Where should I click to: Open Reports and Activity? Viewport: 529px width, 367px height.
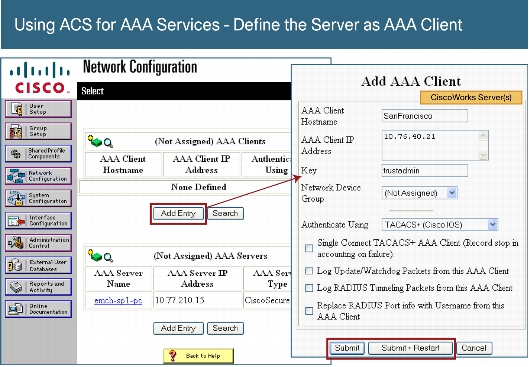pos(38,287)
